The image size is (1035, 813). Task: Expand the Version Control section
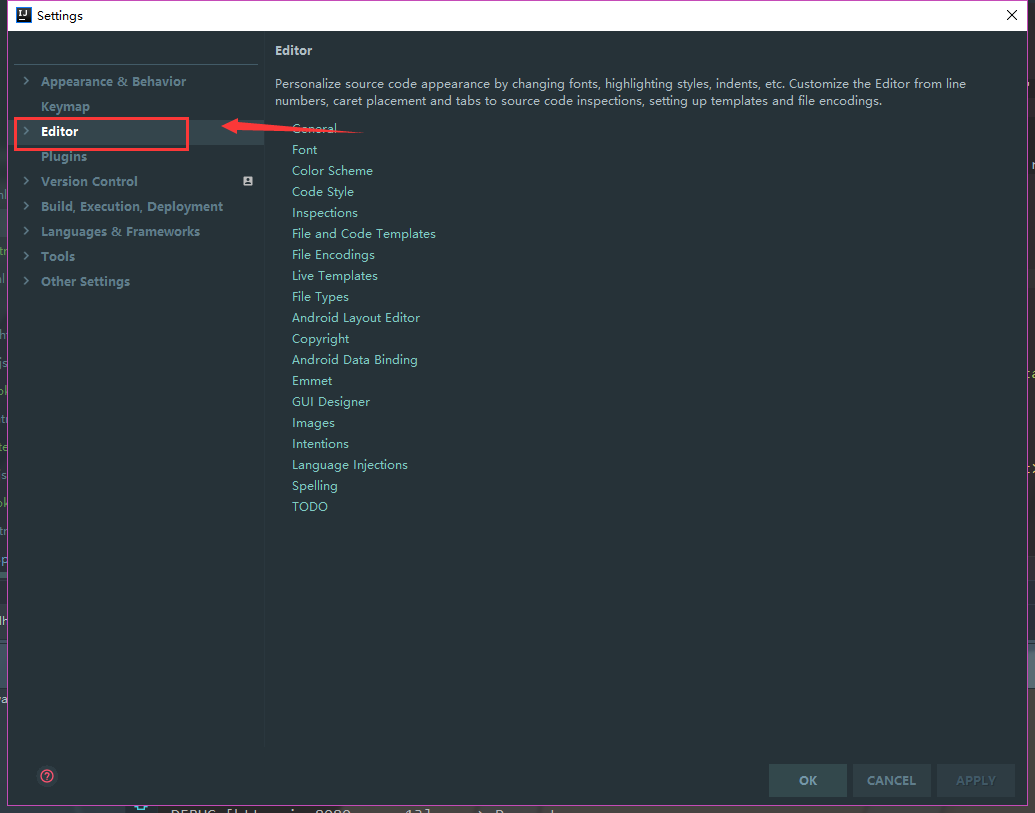coord(27,181)
